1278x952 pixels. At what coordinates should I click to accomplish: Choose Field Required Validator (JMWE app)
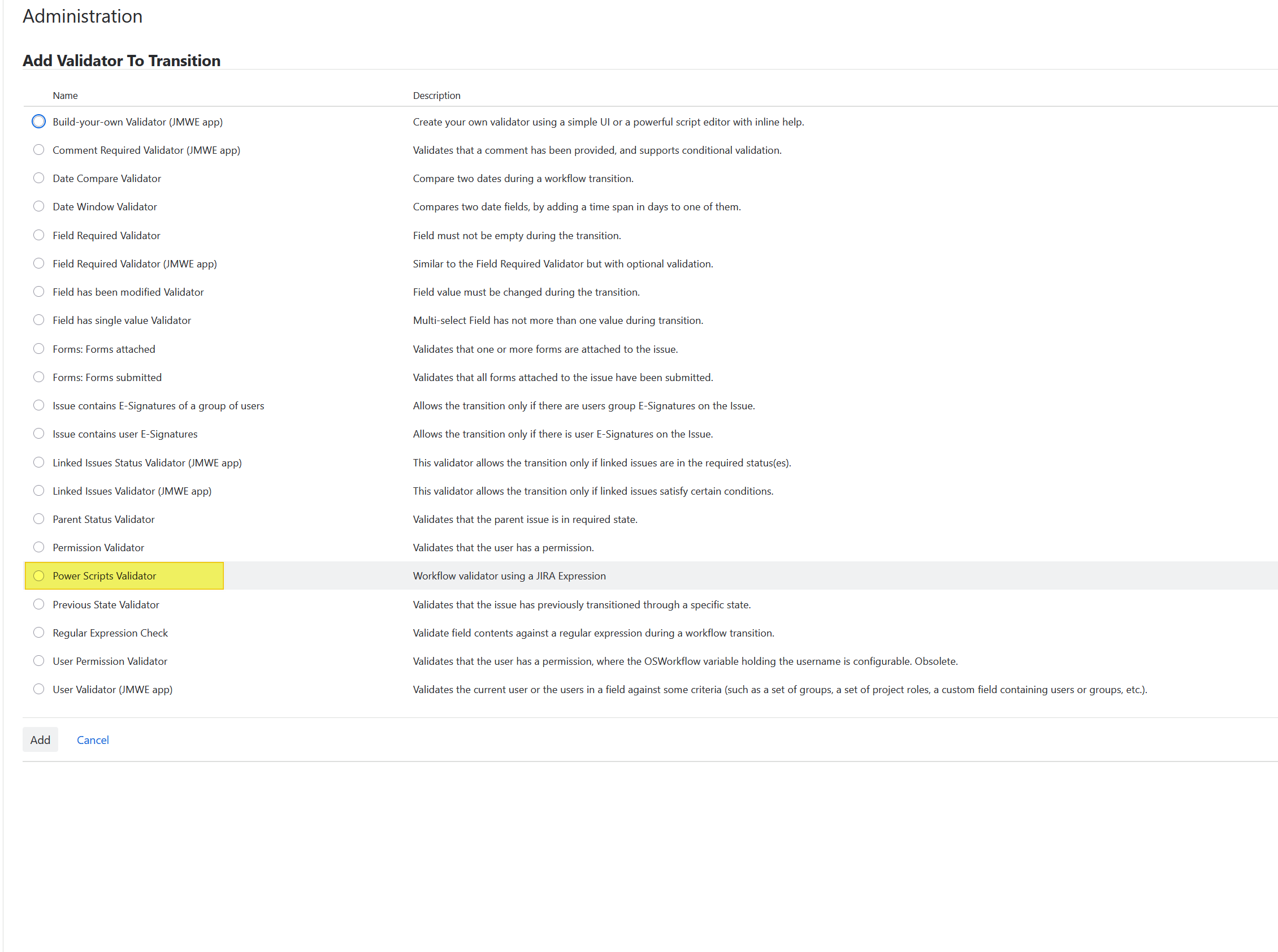click(x=38, y=263)
